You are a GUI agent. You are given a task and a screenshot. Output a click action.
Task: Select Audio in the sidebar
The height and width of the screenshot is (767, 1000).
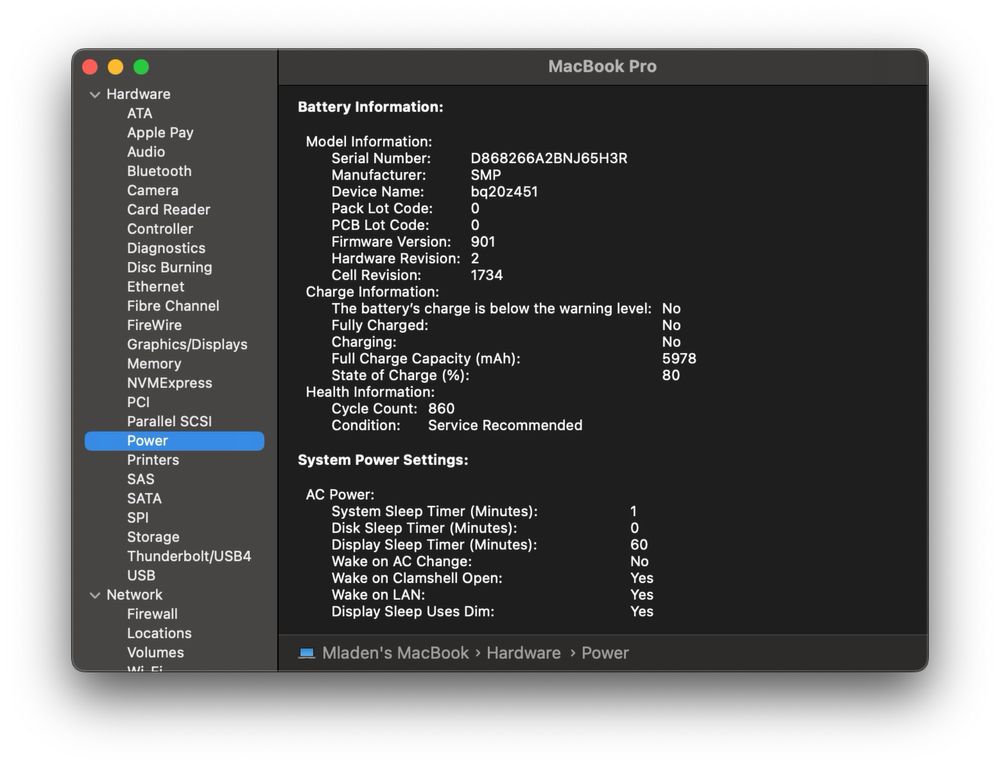[146, 152]
